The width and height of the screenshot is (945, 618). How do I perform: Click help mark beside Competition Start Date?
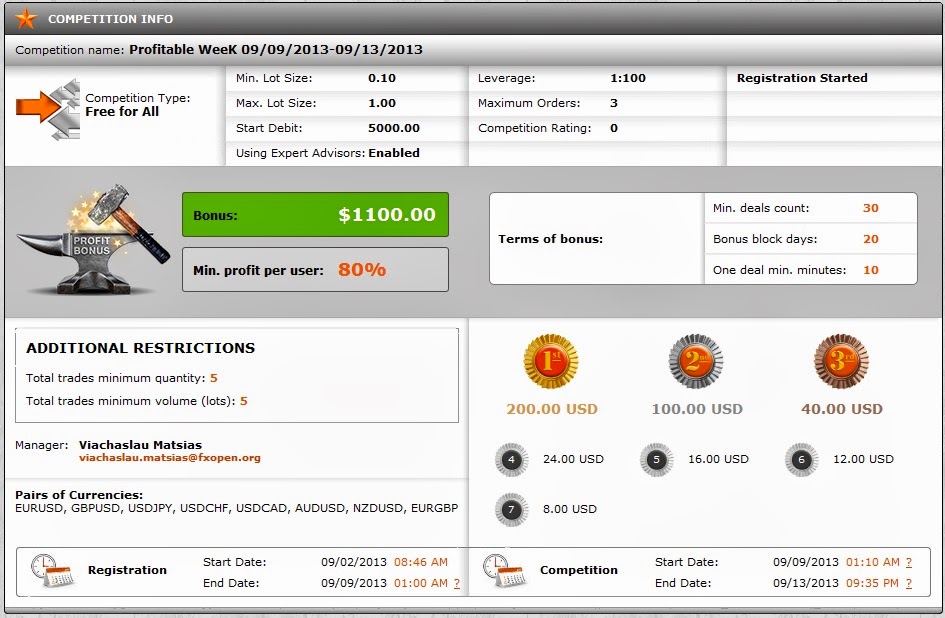coord(909,563)
